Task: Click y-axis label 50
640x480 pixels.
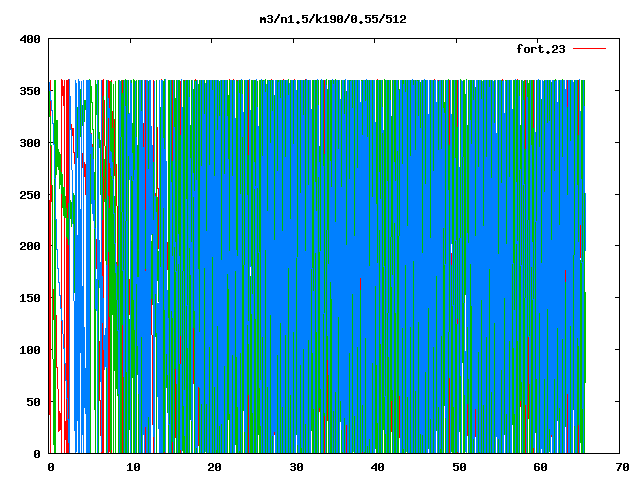Action: pos(33,402)
